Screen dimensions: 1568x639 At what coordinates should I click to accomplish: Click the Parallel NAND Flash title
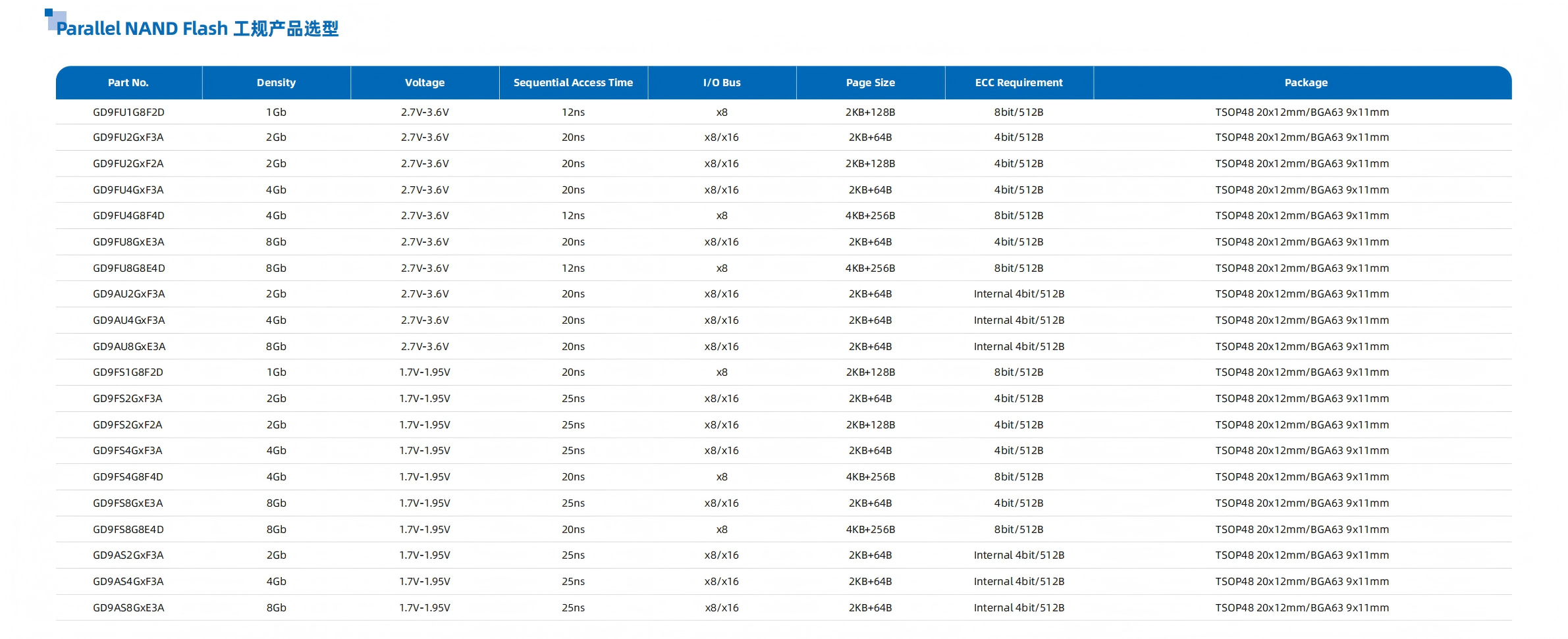pyautogui.click(x=197, y=29)
